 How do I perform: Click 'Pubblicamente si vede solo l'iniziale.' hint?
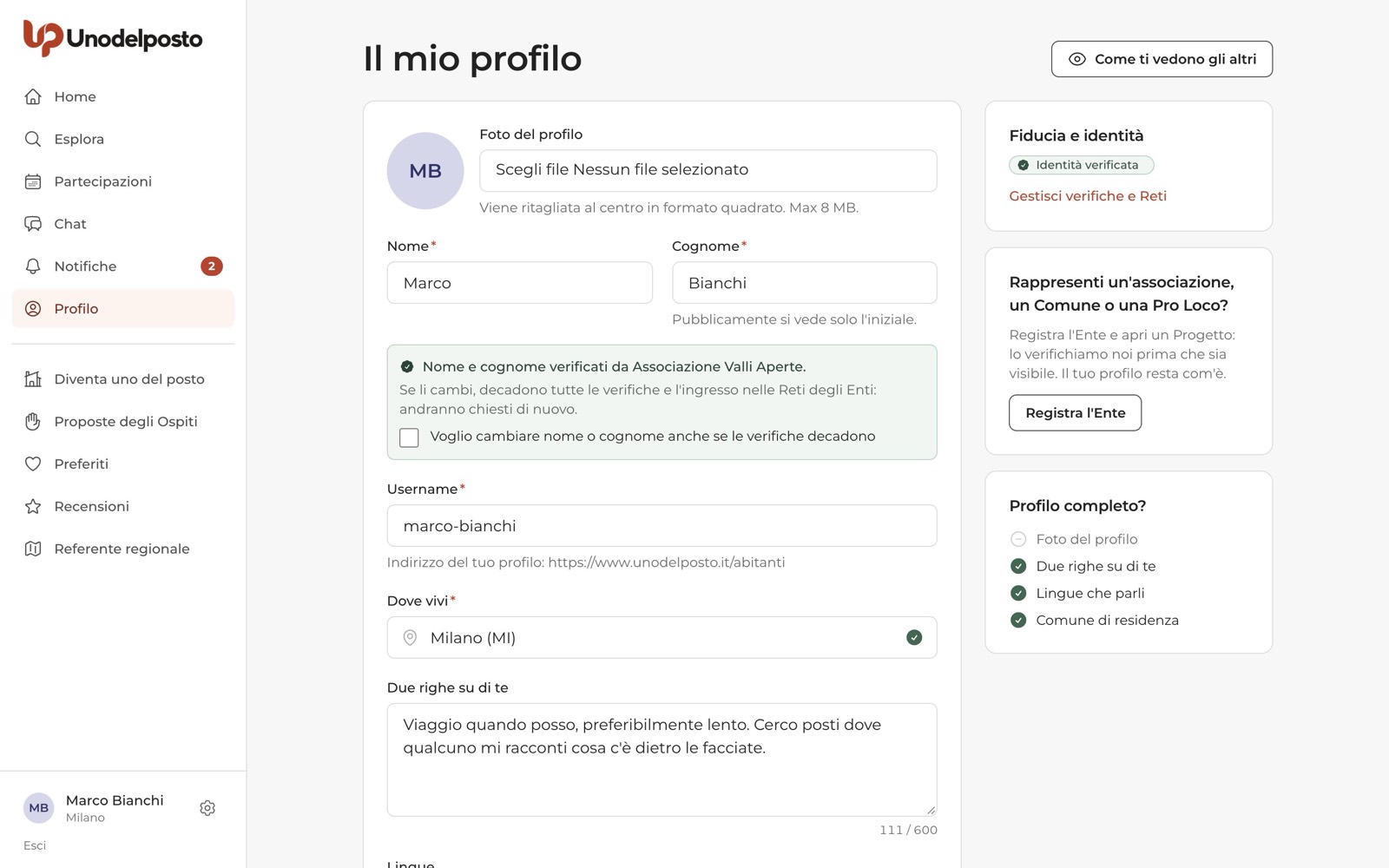(794, 319)
